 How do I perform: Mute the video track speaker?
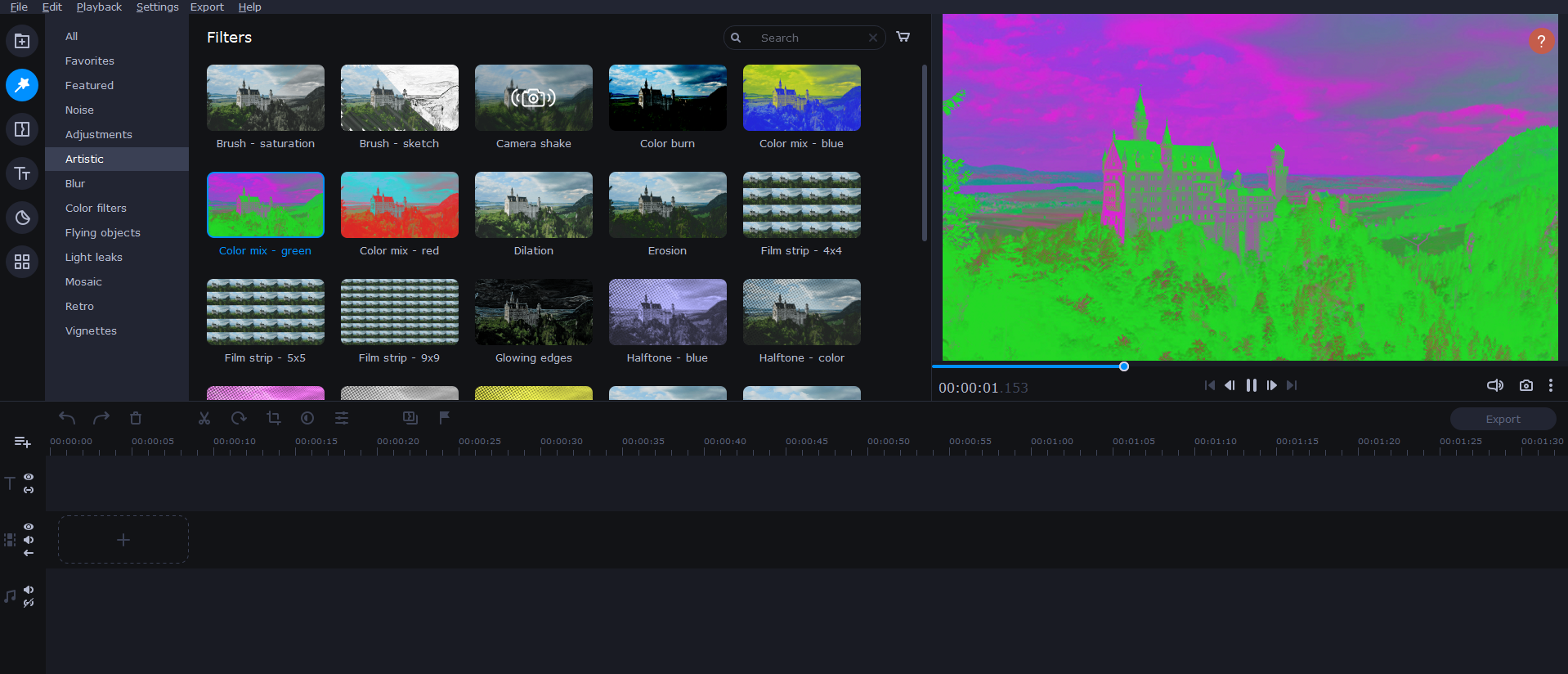point(29,540)
